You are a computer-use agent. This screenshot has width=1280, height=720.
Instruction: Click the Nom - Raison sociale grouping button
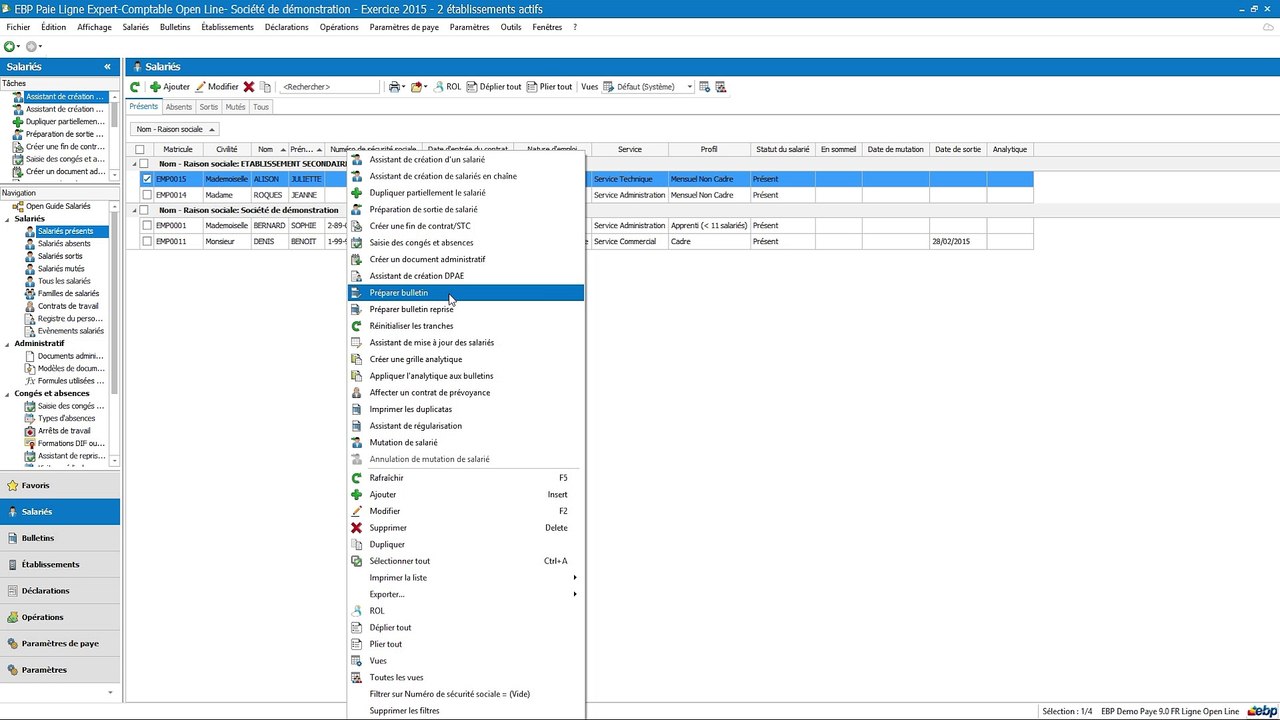click(175, 129)
